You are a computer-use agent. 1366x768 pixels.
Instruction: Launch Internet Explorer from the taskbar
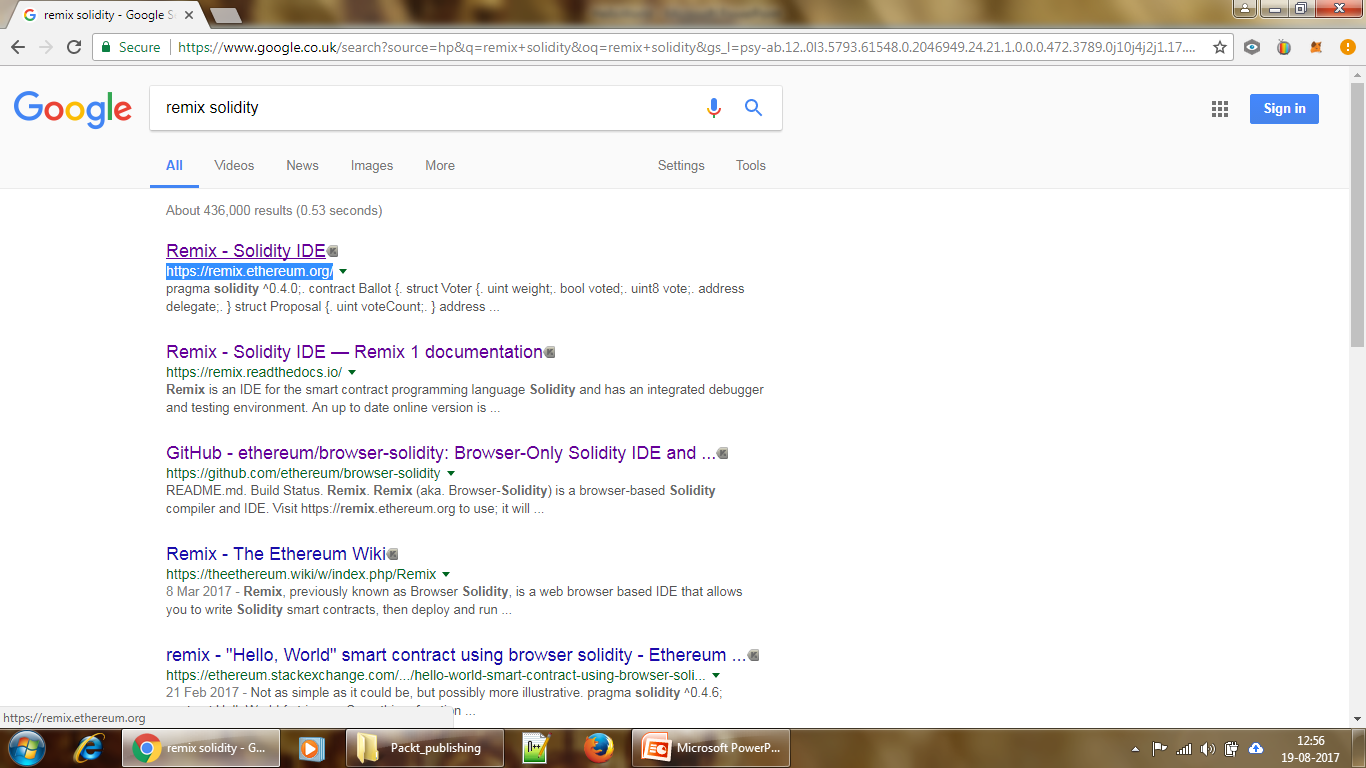[x=90, y=747]
